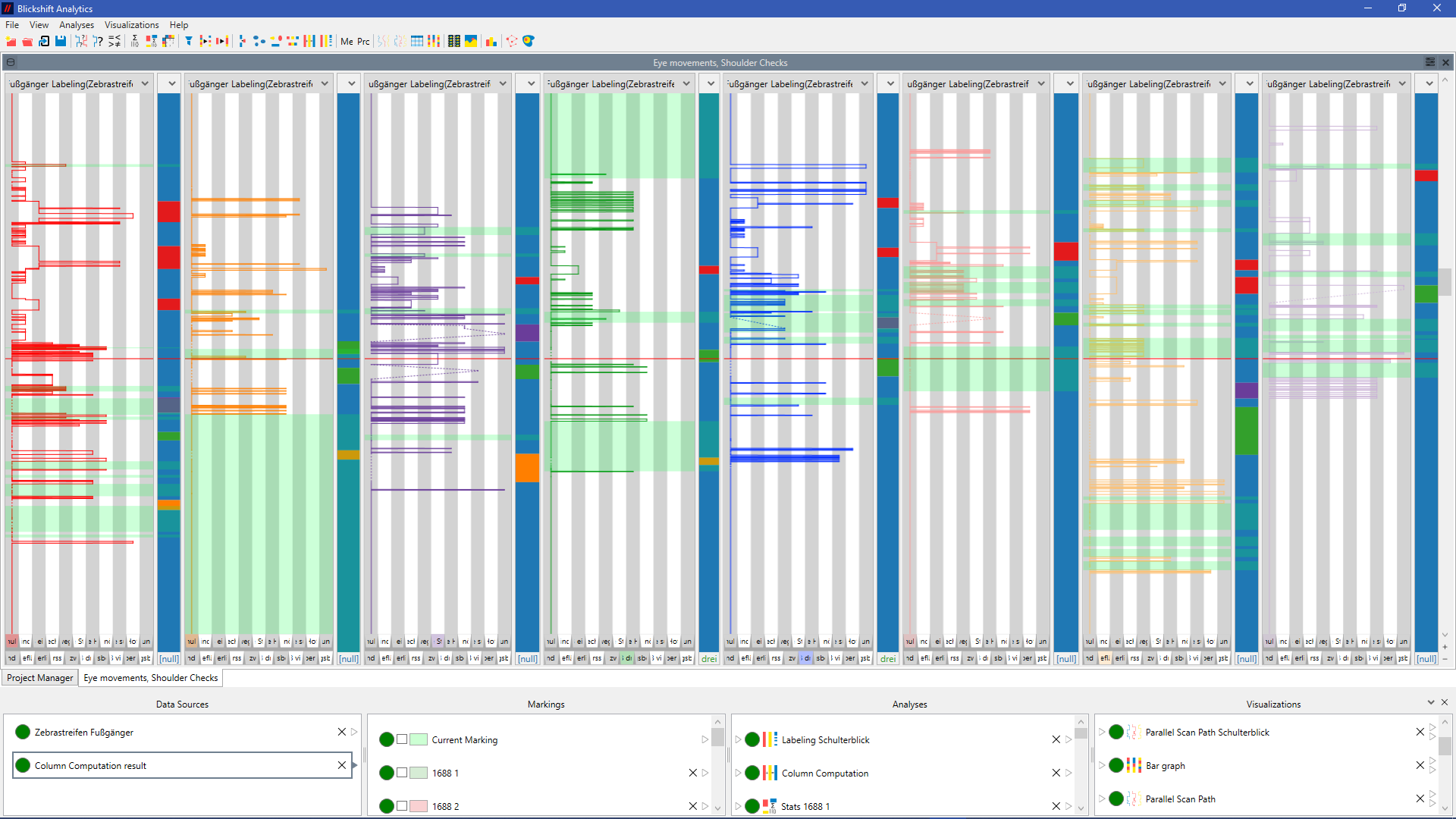The width and height of the screenshot is (1456, 819).
Task: Open the View menu
Action: point(39,25)
